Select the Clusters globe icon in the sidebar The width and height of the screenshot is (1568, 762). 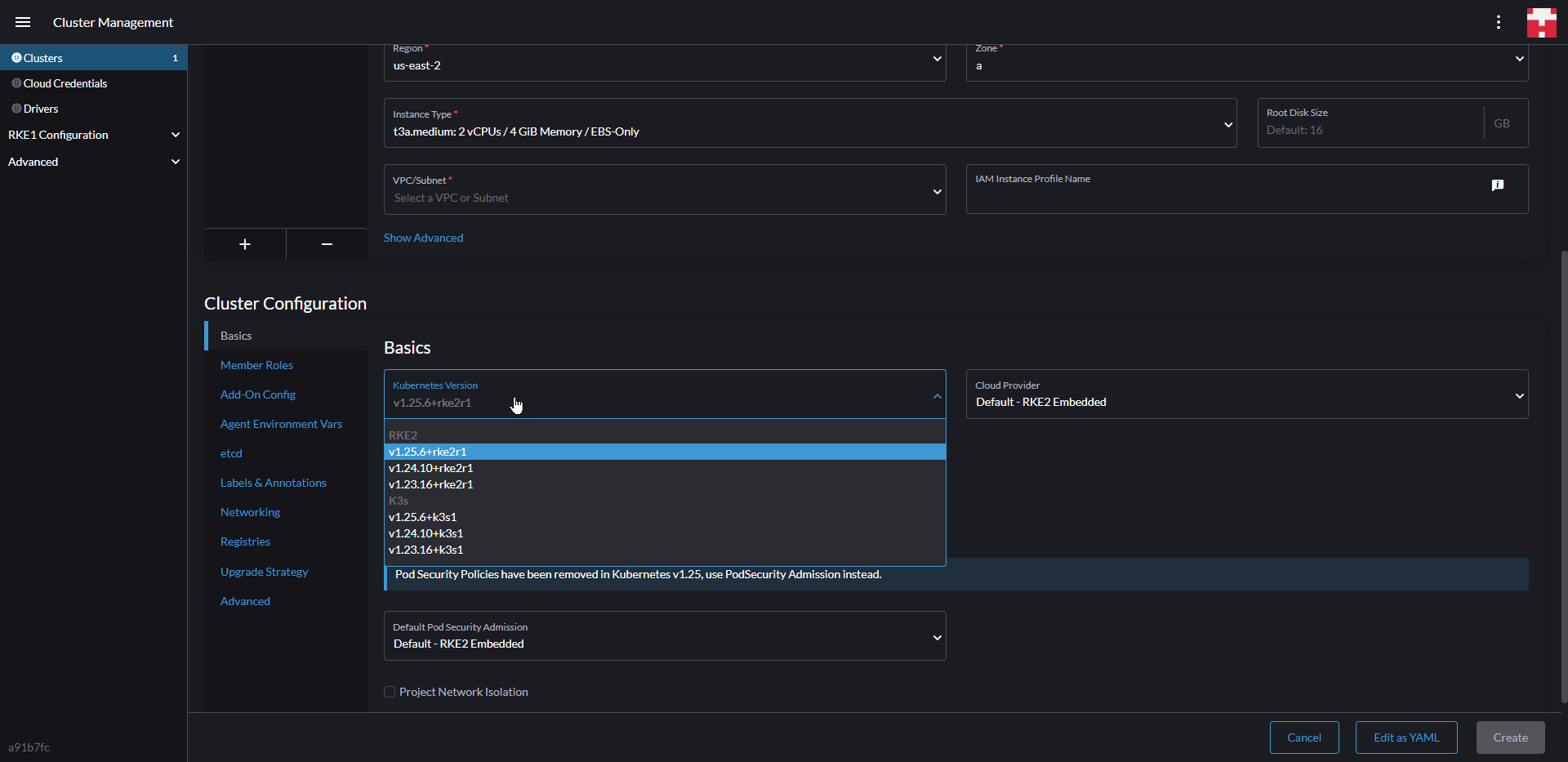click(16, 57)
